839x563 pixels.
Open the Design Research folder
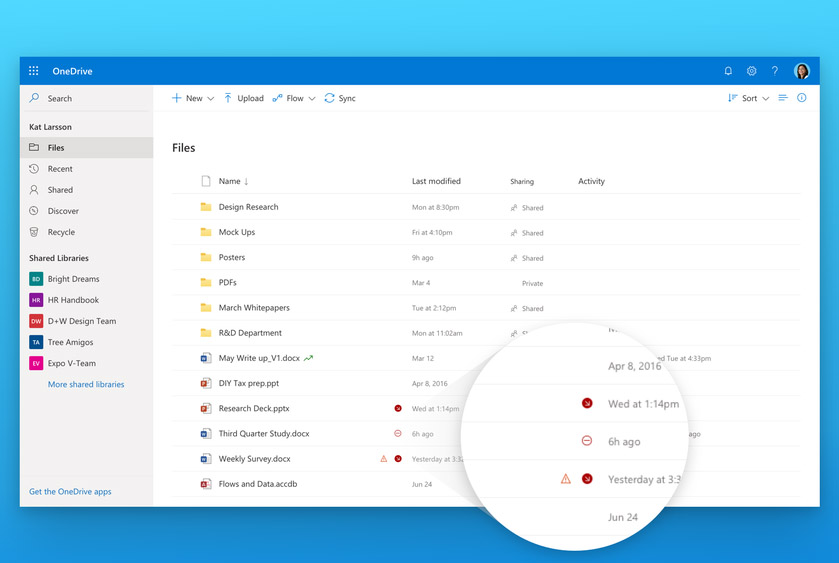pos(248,207)
